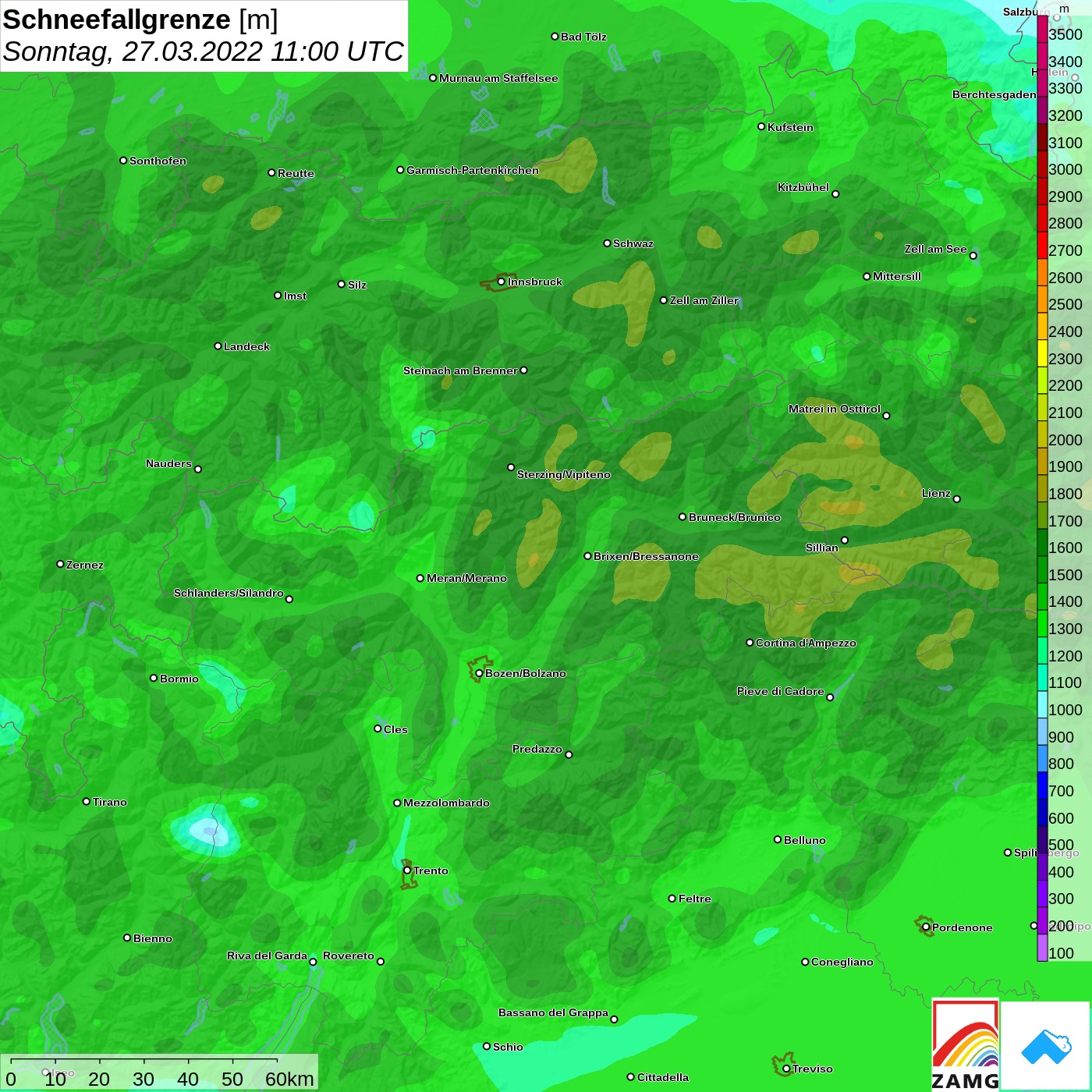Click the "Zell am Ziller" label
Image resolution: width=1092 pixels, height=1092 pixels.
[x=704, y=300]
